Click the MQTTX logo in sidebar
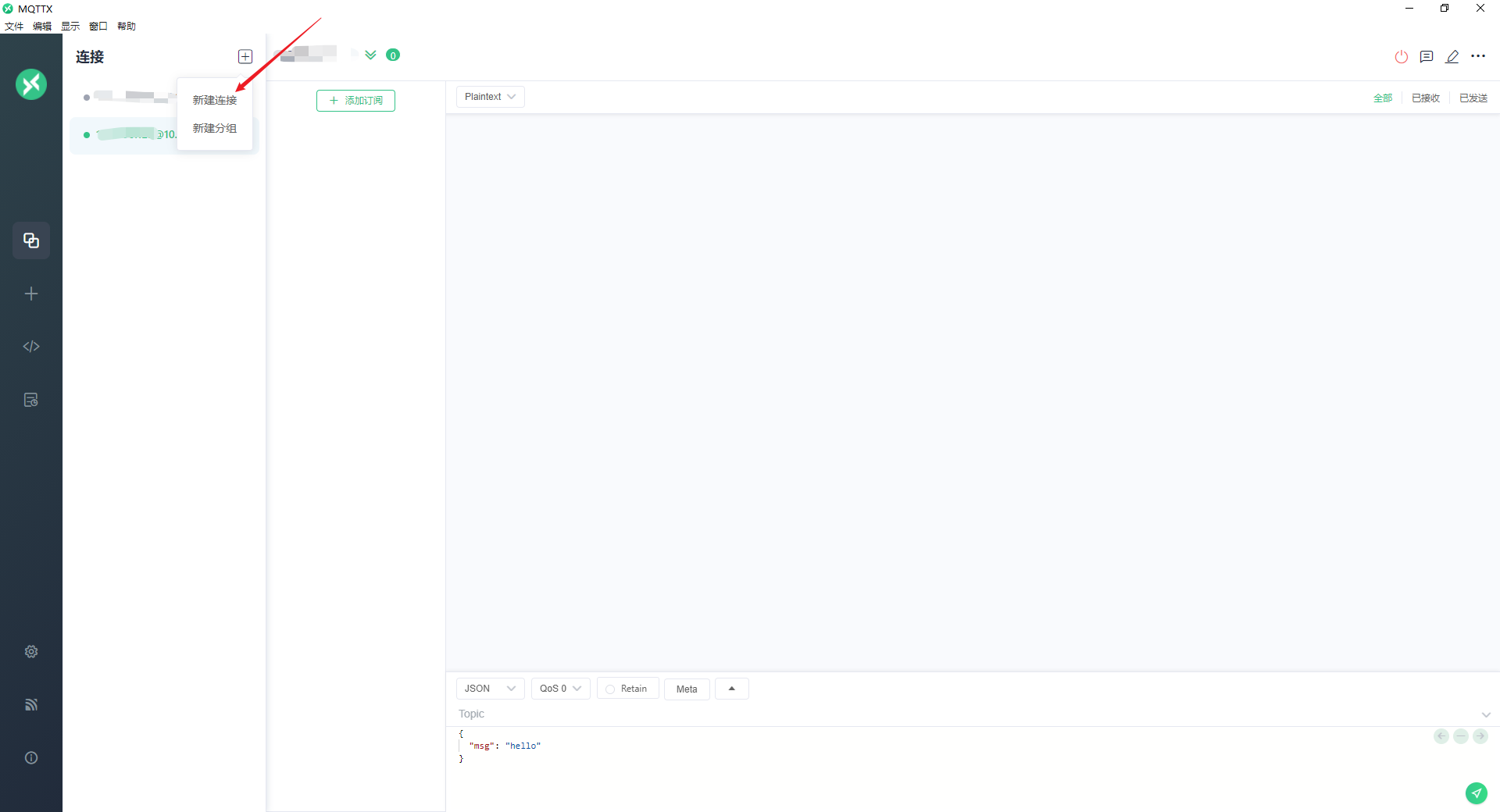This screenshot has width=1500, height=812. pos(31,84)
